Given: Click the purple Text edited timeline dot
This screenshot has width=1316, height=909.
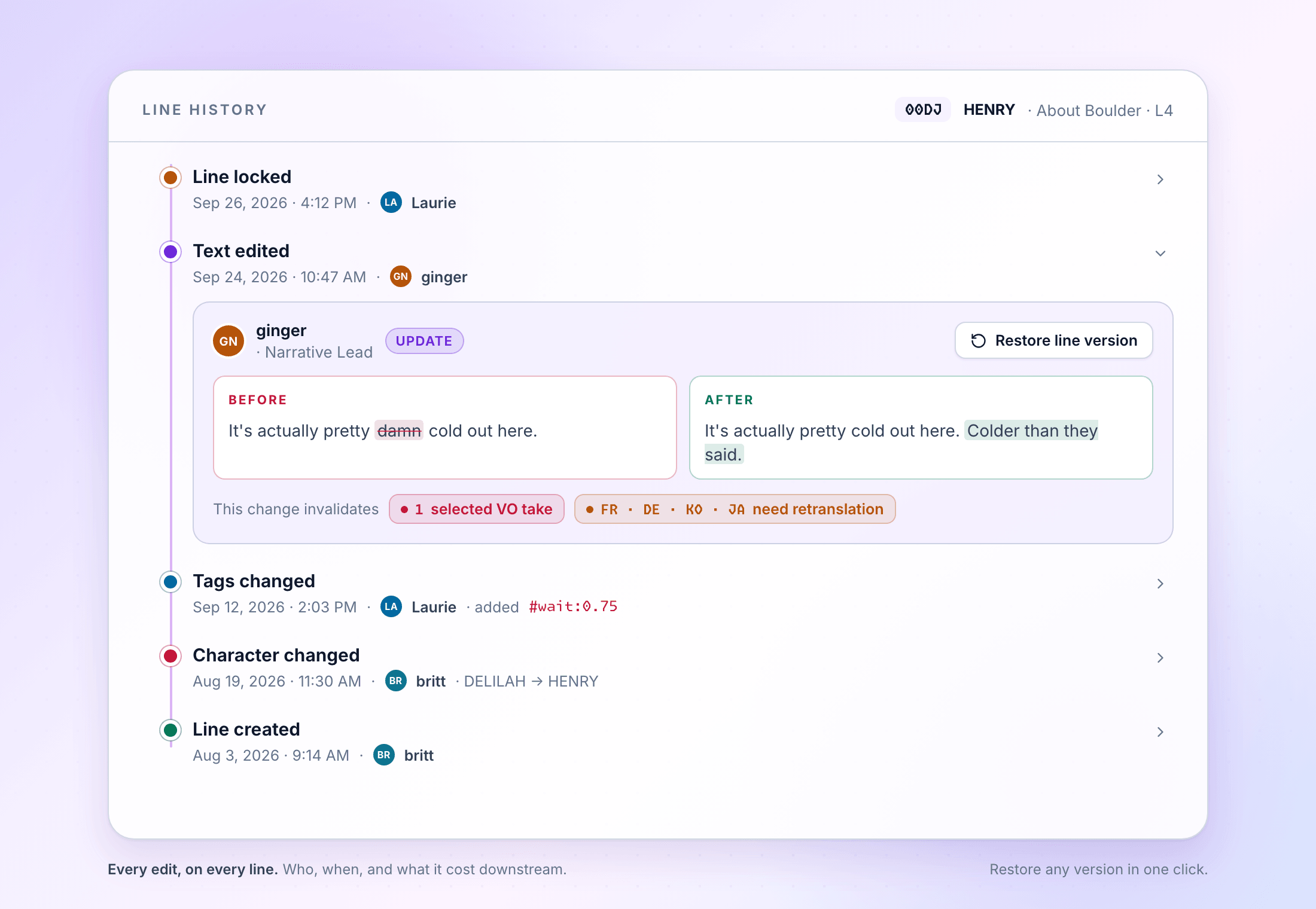Looking at the screenshot, I should point(170,252).
